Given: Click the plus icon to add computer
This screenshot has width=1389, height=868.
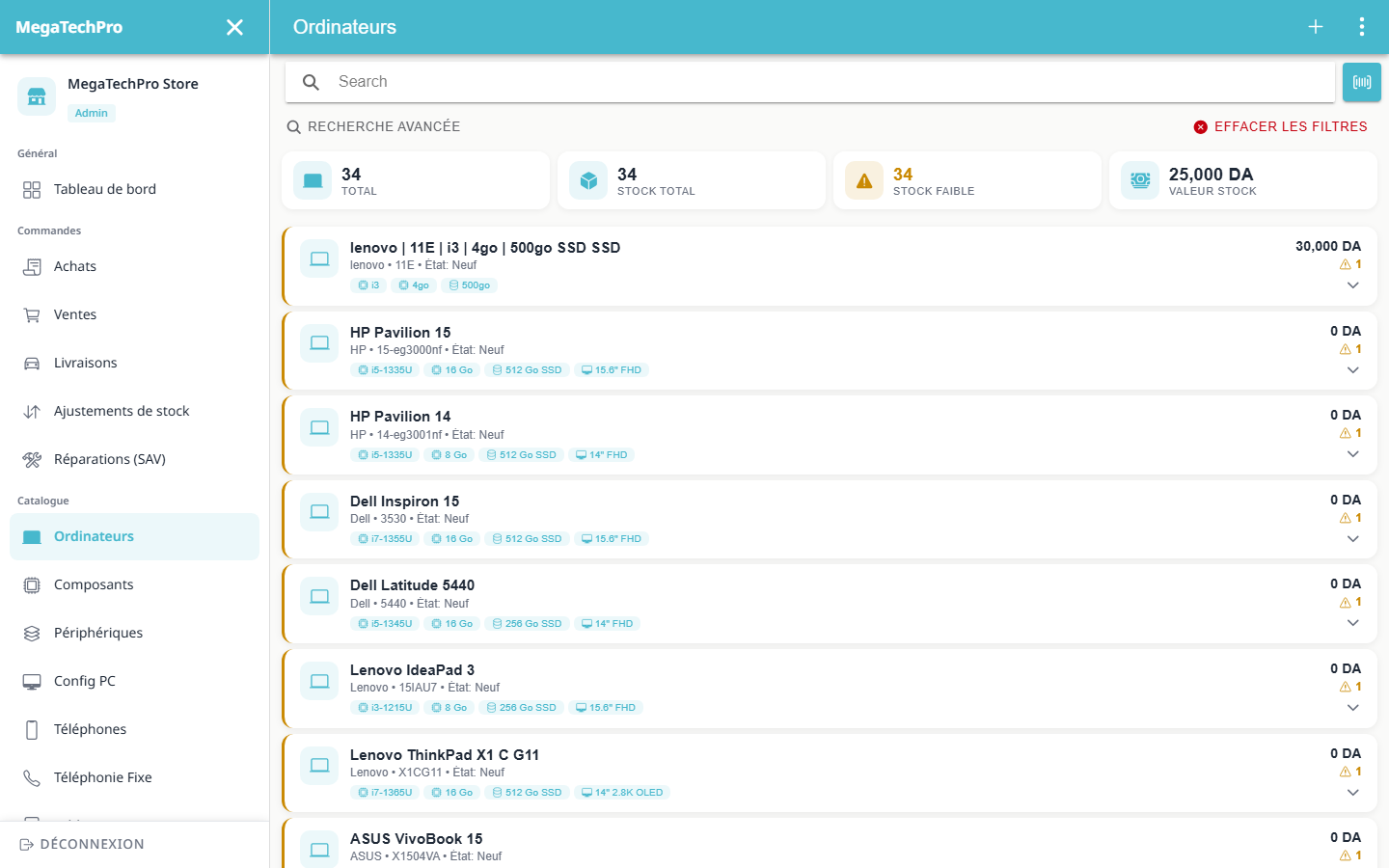Looking at the screenshot, I should tap(1316, 27).
